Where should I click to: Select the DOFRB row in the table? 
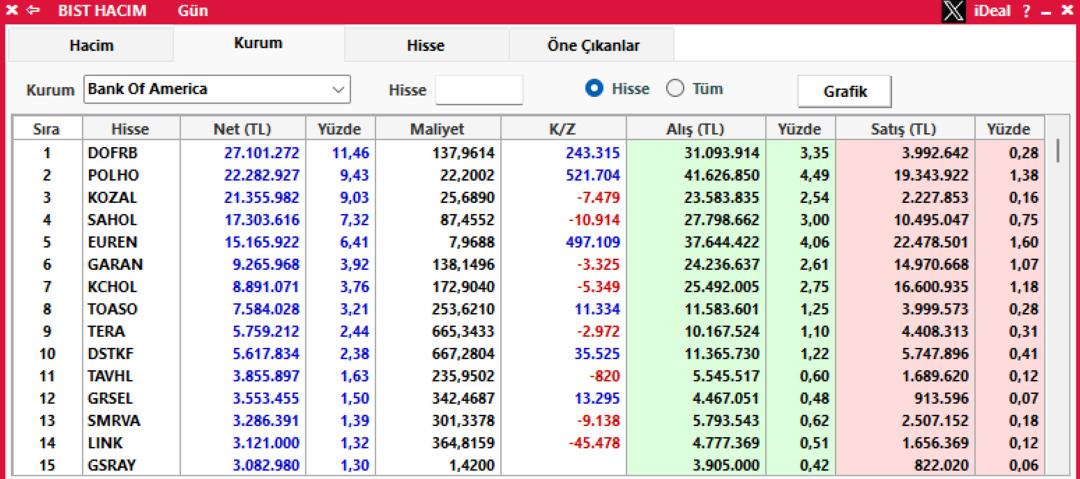[130, 153]
